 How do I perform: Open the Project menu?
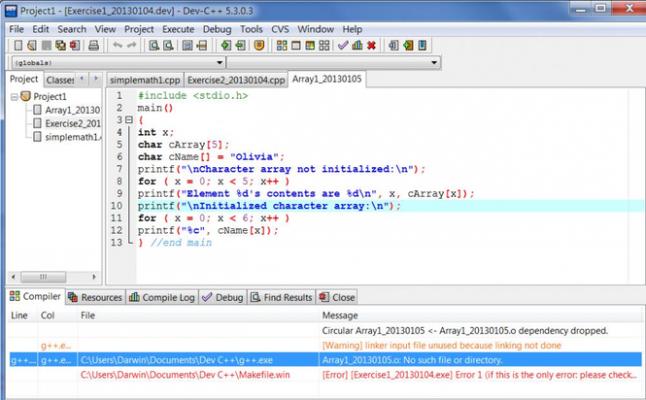click(x=139, y=29)
